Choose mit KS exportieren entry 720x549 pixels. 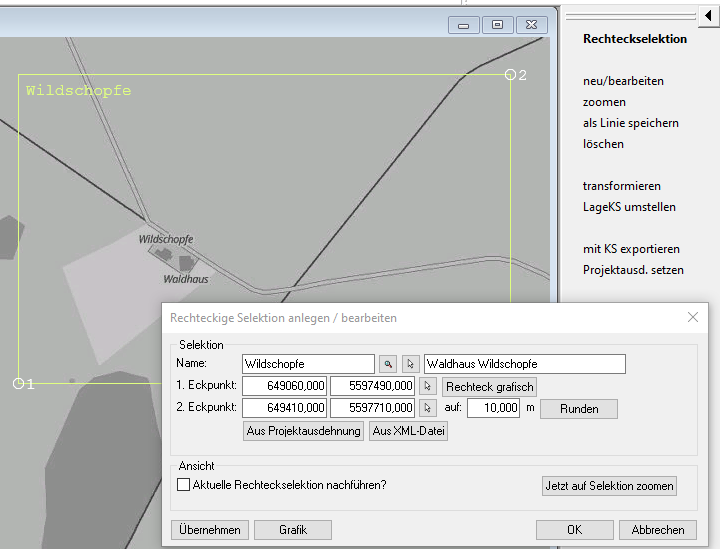click(x=631, y=249)
